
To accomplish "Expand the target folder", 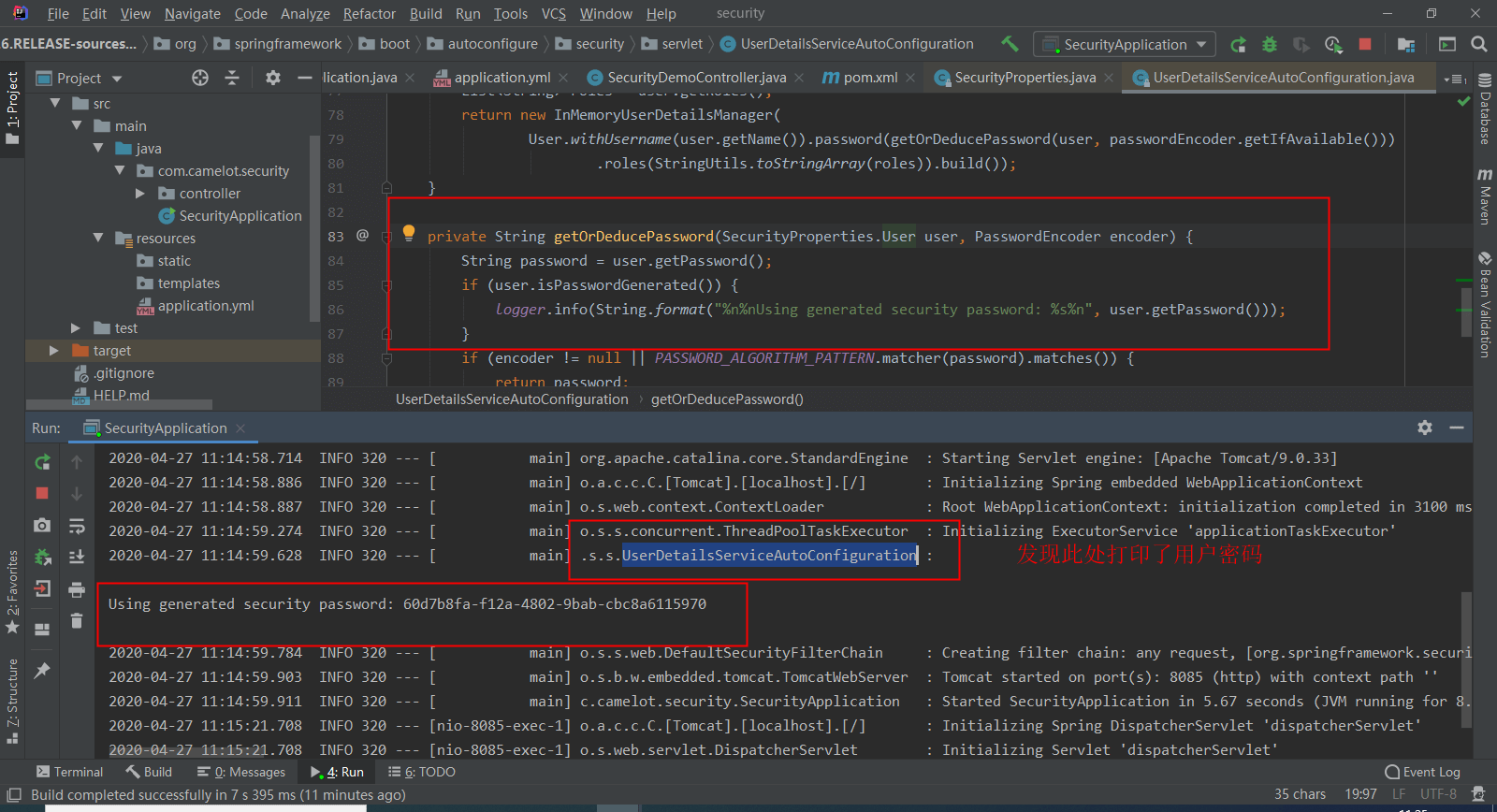I will point(54,350).
